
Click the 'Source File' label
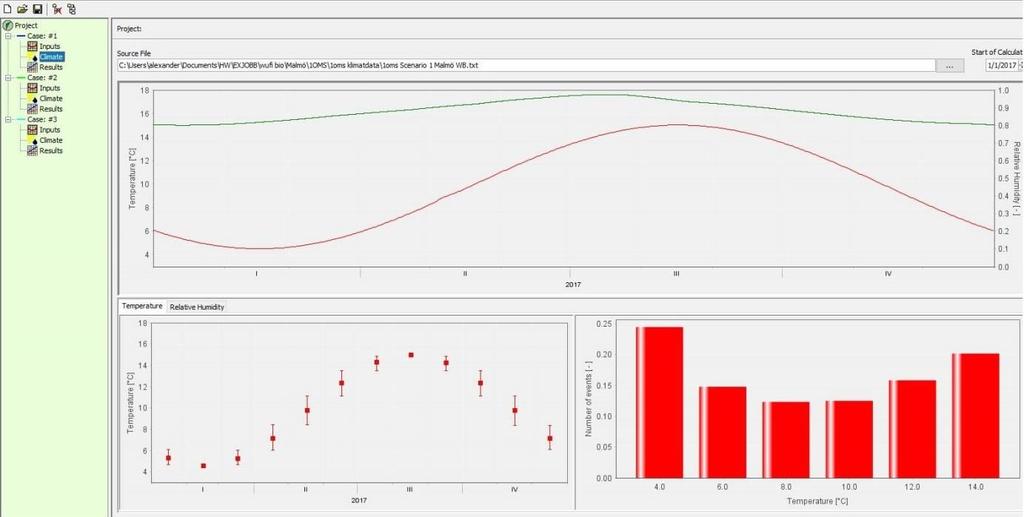coord(134,54)
